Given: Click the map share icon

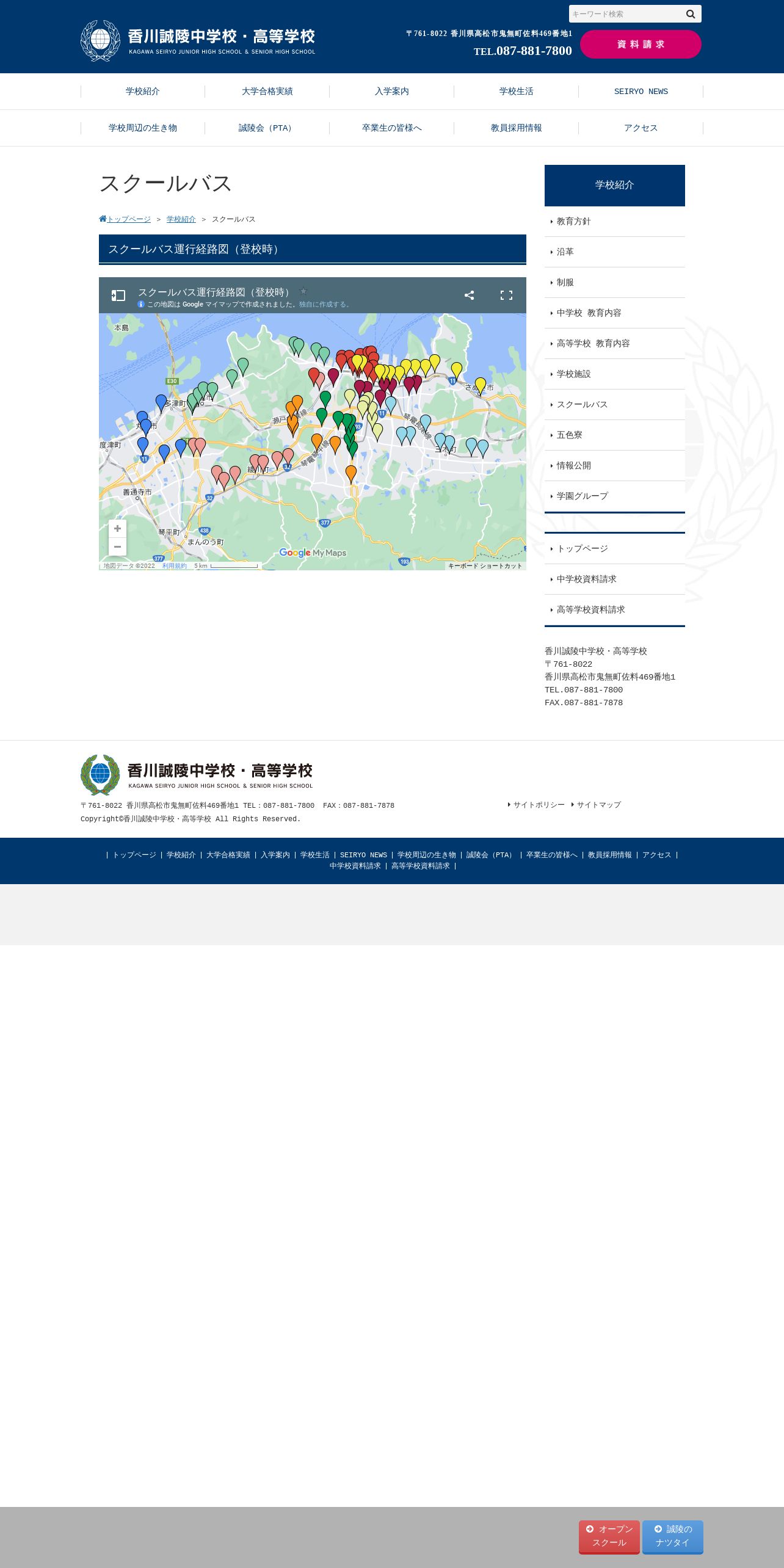Looking at the screenshot, I should click(469, 296).
